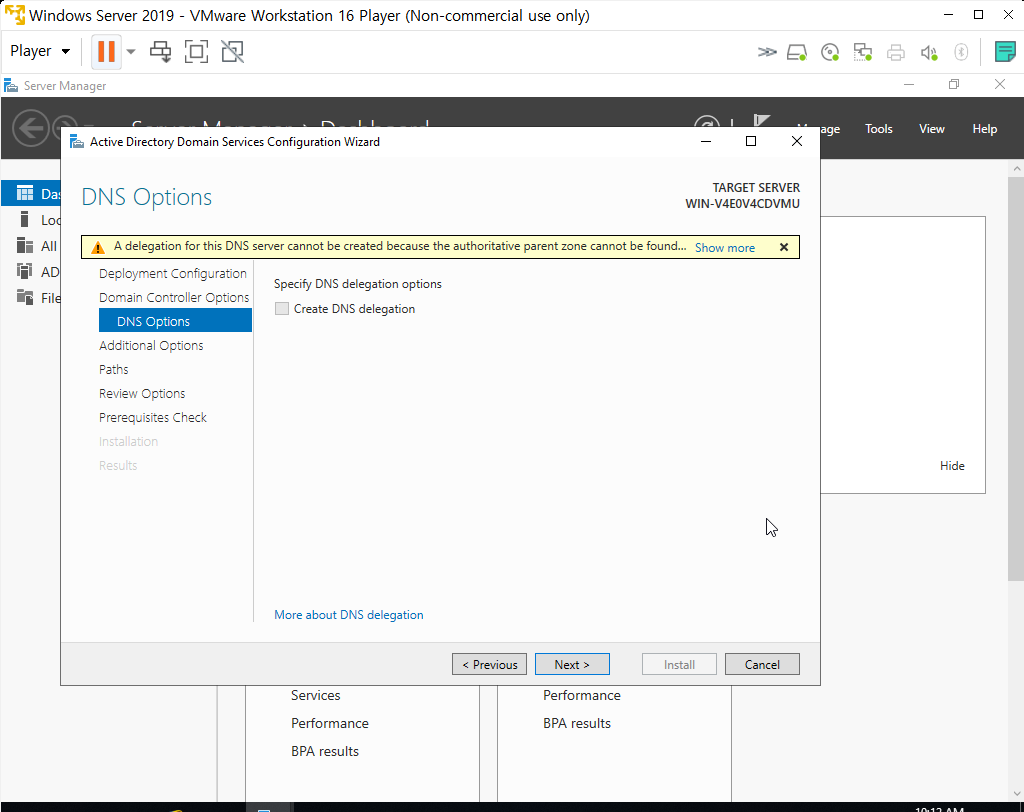
Task: Click the Bluetooth device icon
Action: click(x=961, y=52)
